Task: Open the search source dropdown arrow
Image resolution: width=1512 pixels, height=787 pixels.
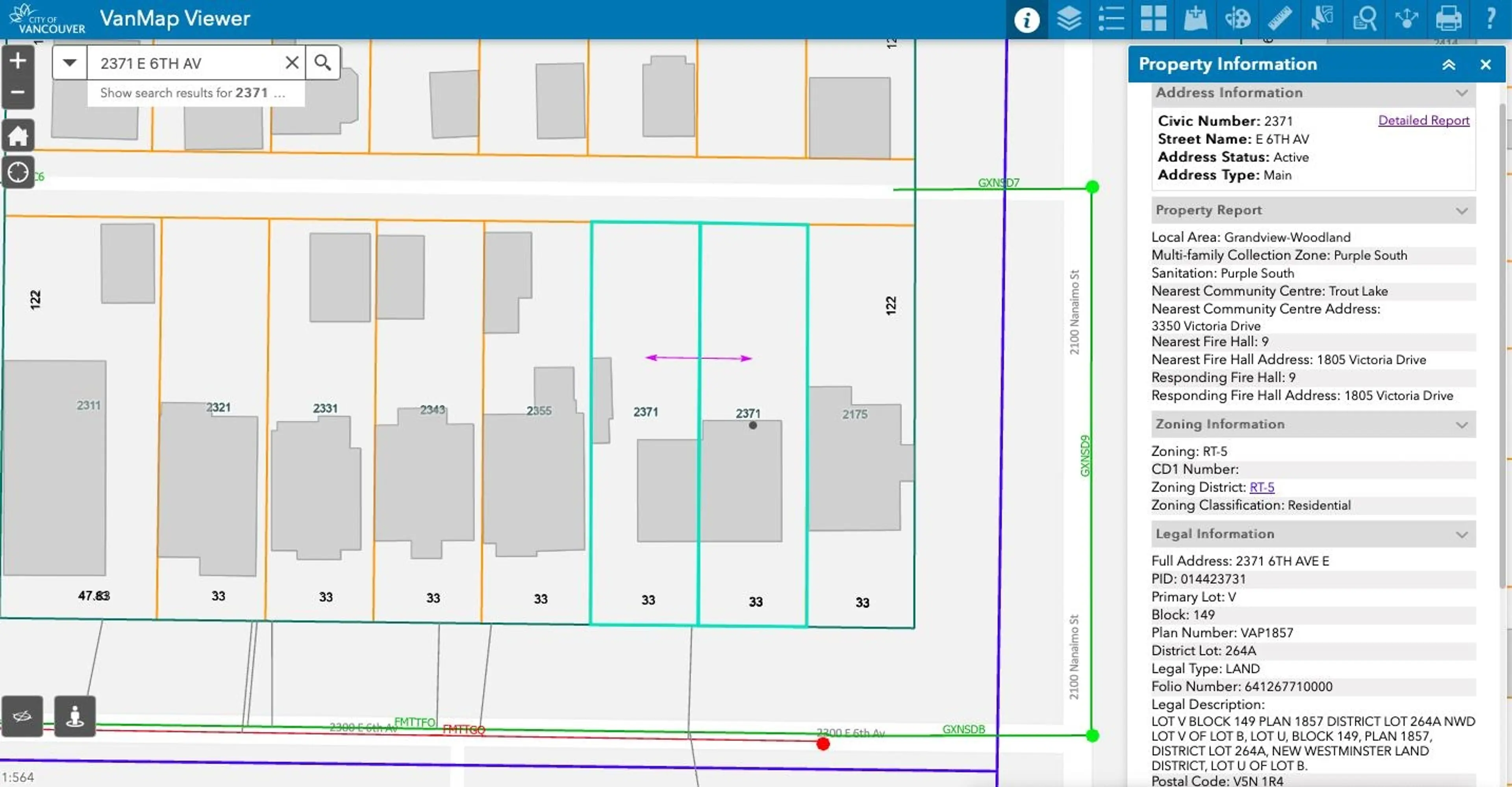Action: 70,62
